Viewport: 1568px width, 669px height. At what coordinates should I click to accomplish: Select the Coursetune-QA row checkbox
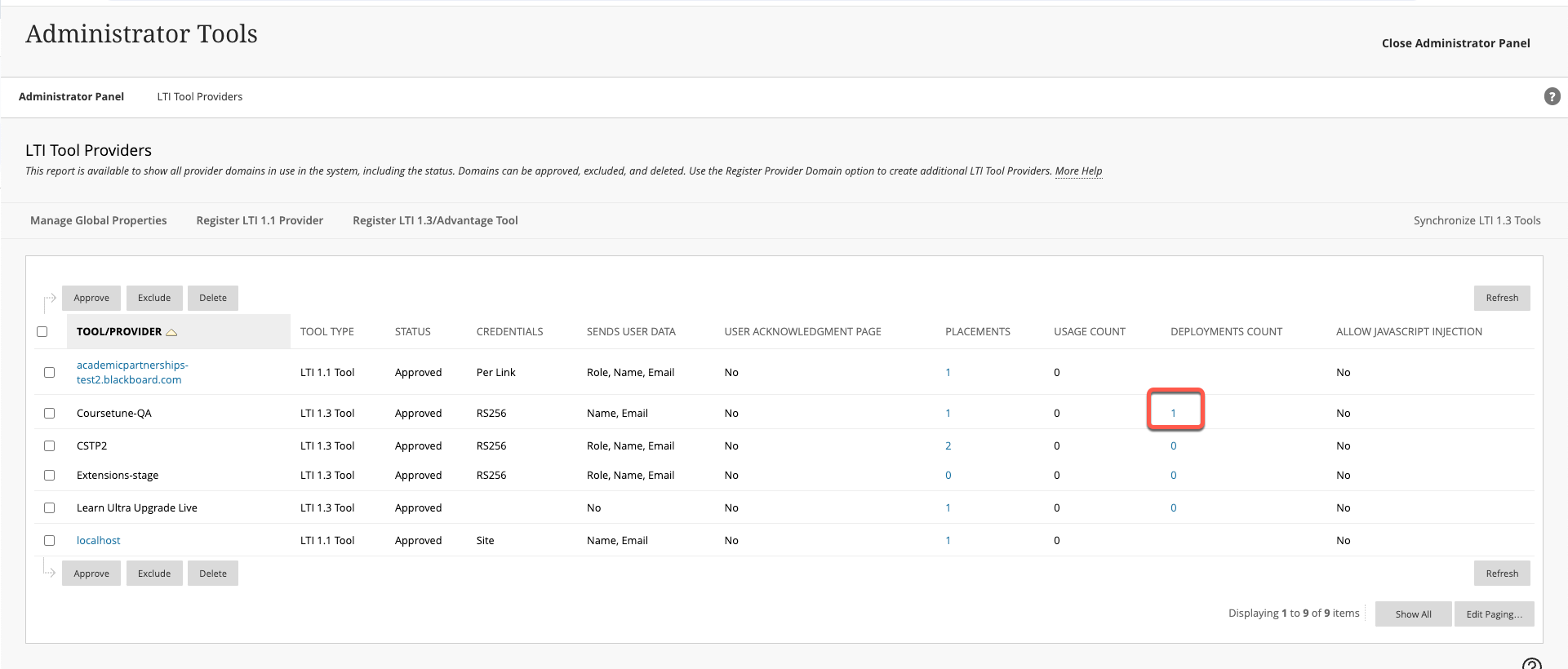tap(49, 413)
